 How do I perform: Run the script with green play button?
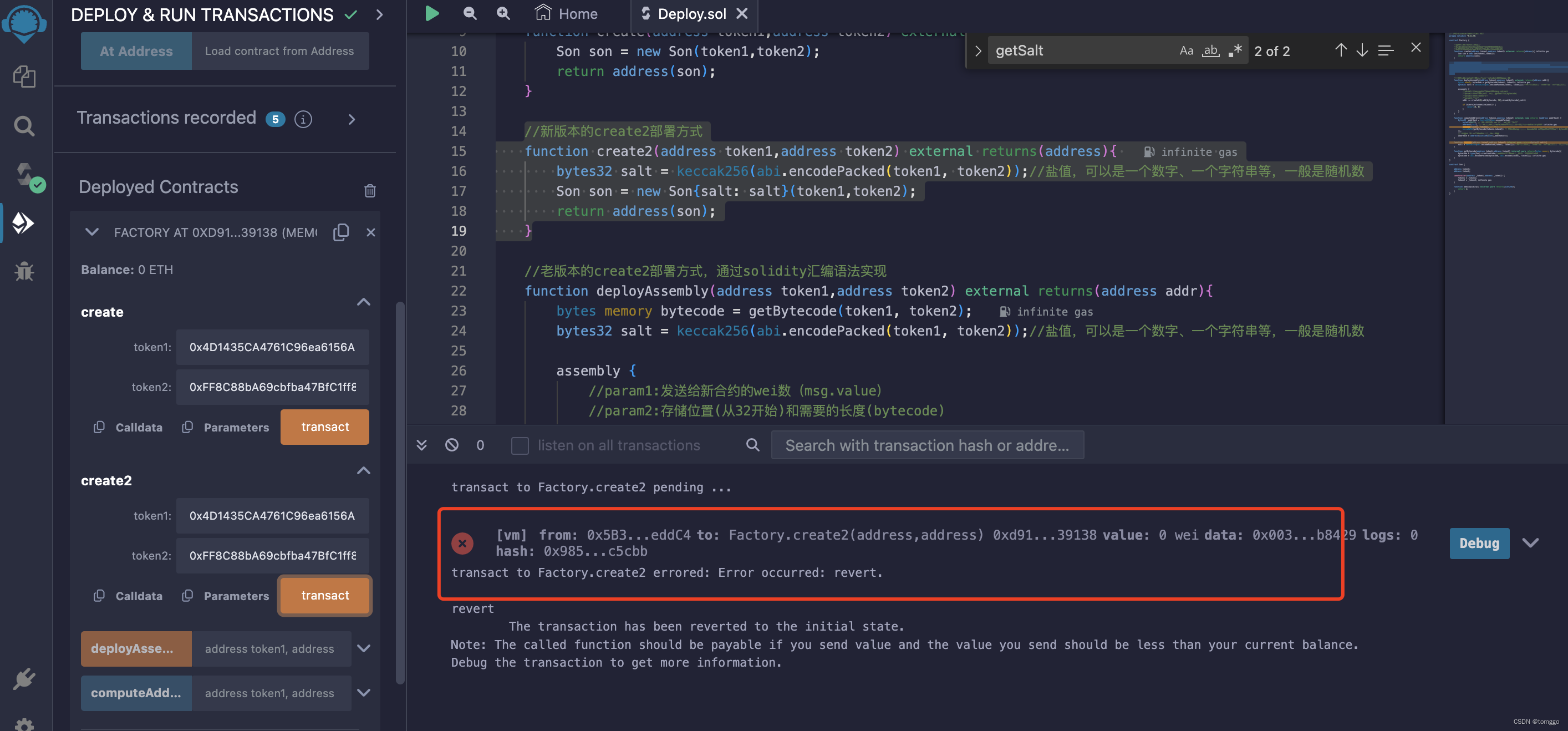[431, 13]
